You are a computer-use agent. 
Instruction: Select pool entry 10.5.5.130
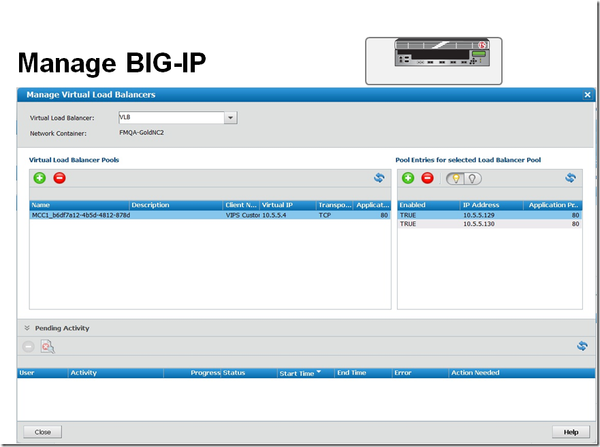[x=490, y=224]
